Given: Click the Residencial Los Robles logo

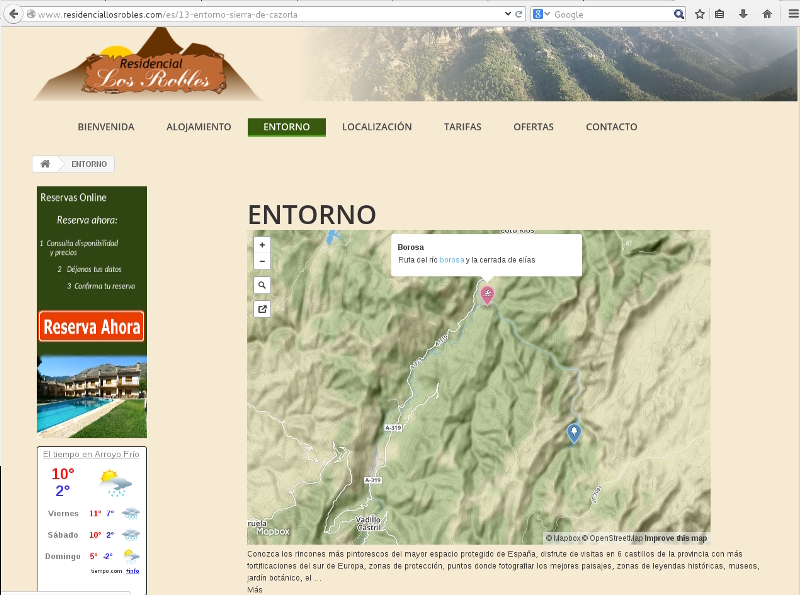Looking at the screenshot, I should [x=148, y=65].
